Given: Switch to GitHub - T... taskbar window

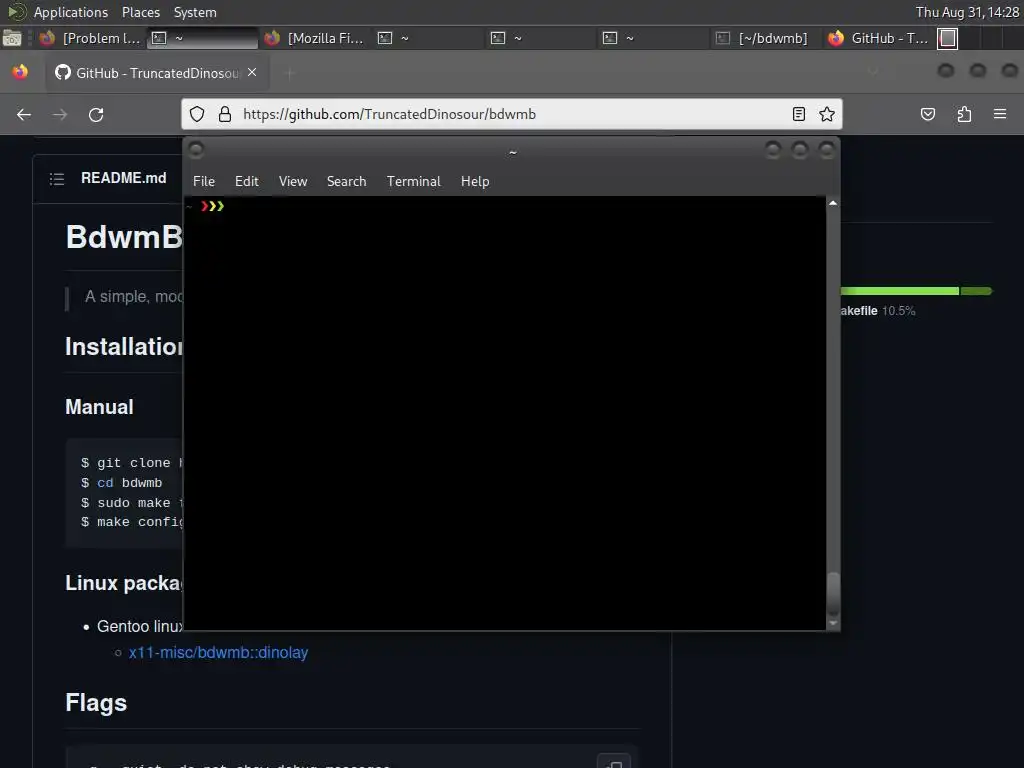Looking at the screenshot, I should click(x=878, y=39).
